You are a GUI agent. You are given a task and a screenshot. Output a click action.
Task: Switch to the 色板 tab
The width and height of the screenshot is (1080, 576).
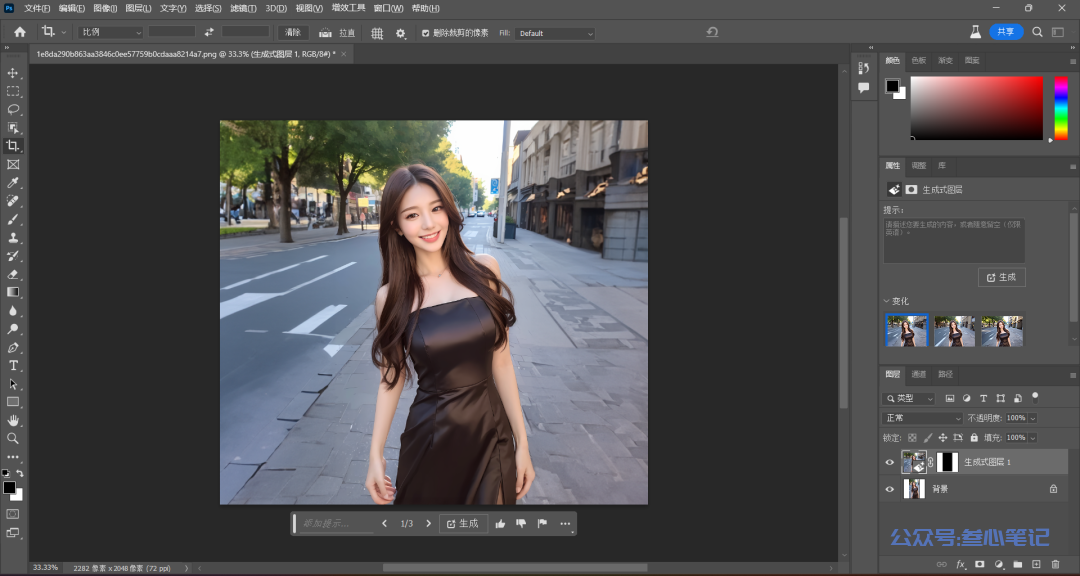click(x=919, y=61)
